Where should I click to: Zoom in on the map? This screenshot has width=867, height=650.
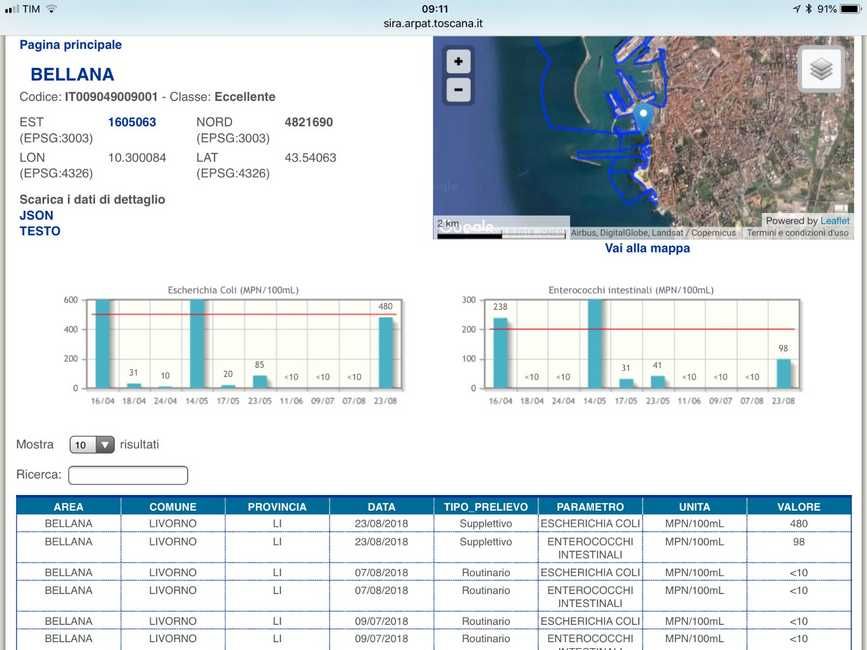(x=458, y=62)
